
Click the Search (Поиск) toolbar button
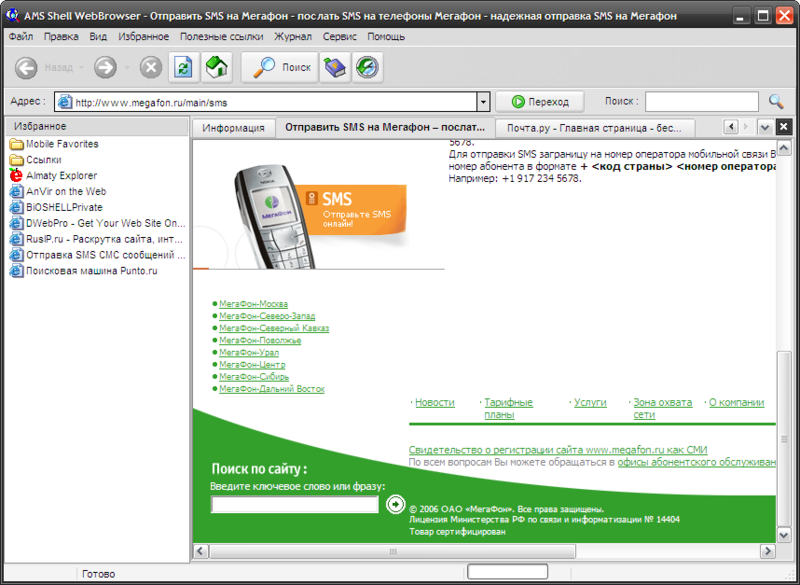point(280,67)
